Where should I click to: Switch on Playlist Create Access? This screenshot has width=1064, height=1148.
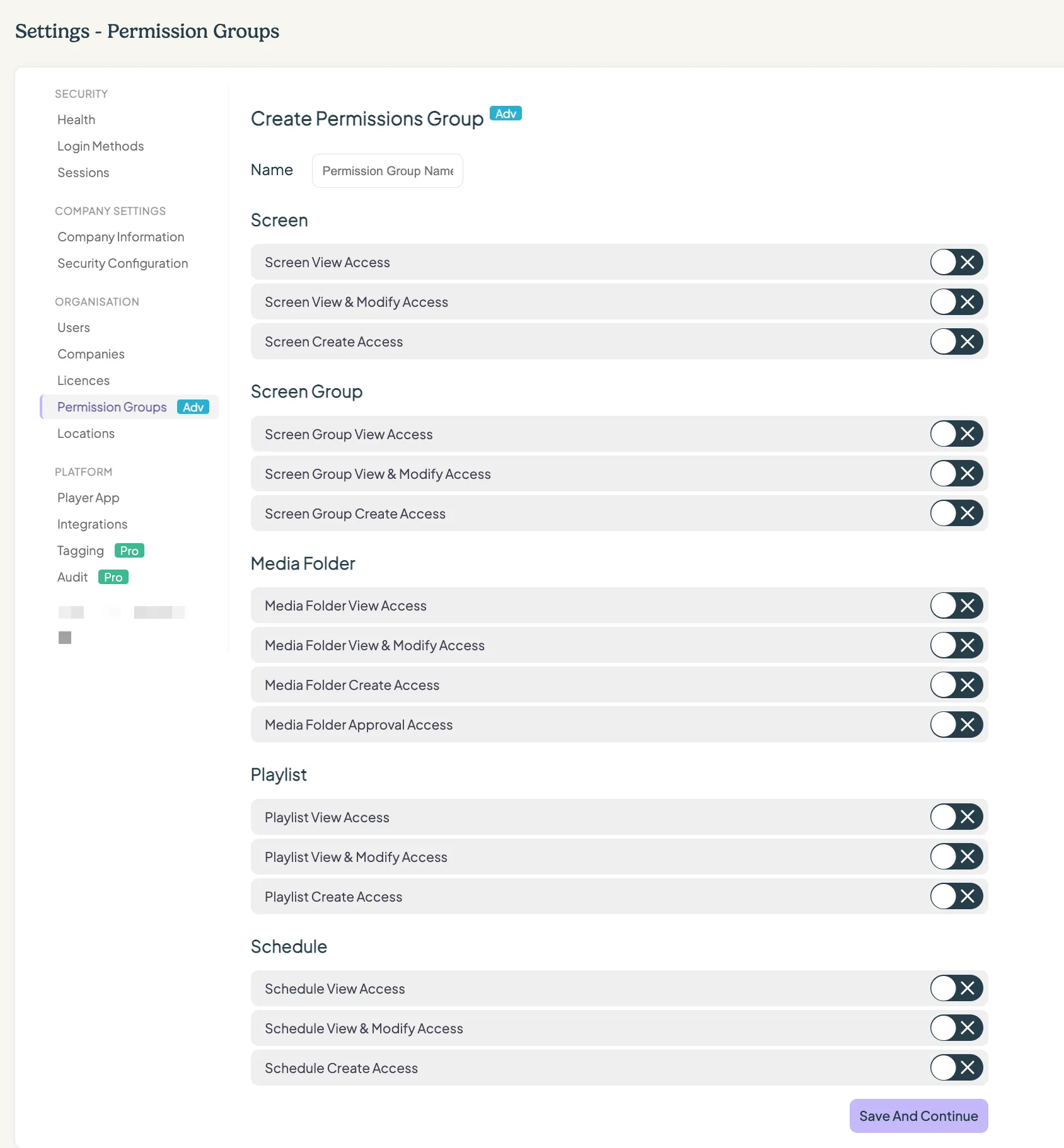pyautogui.click(x=956, y=896)
